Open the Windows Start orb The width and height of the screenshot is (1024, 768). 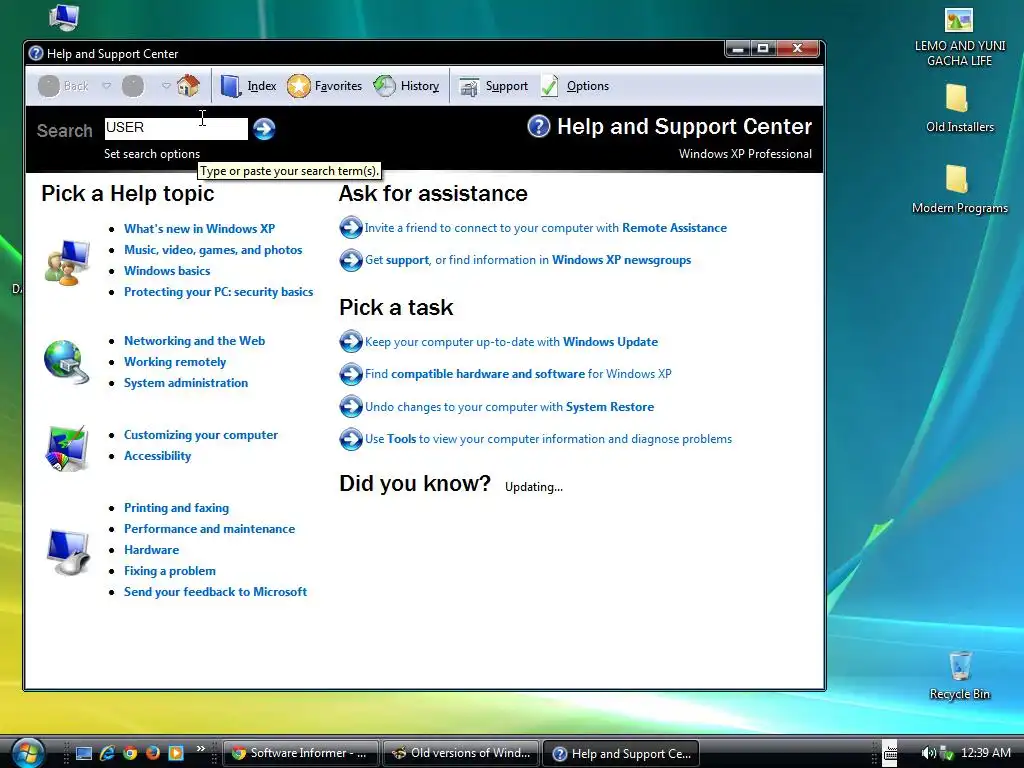click(26, 752)
